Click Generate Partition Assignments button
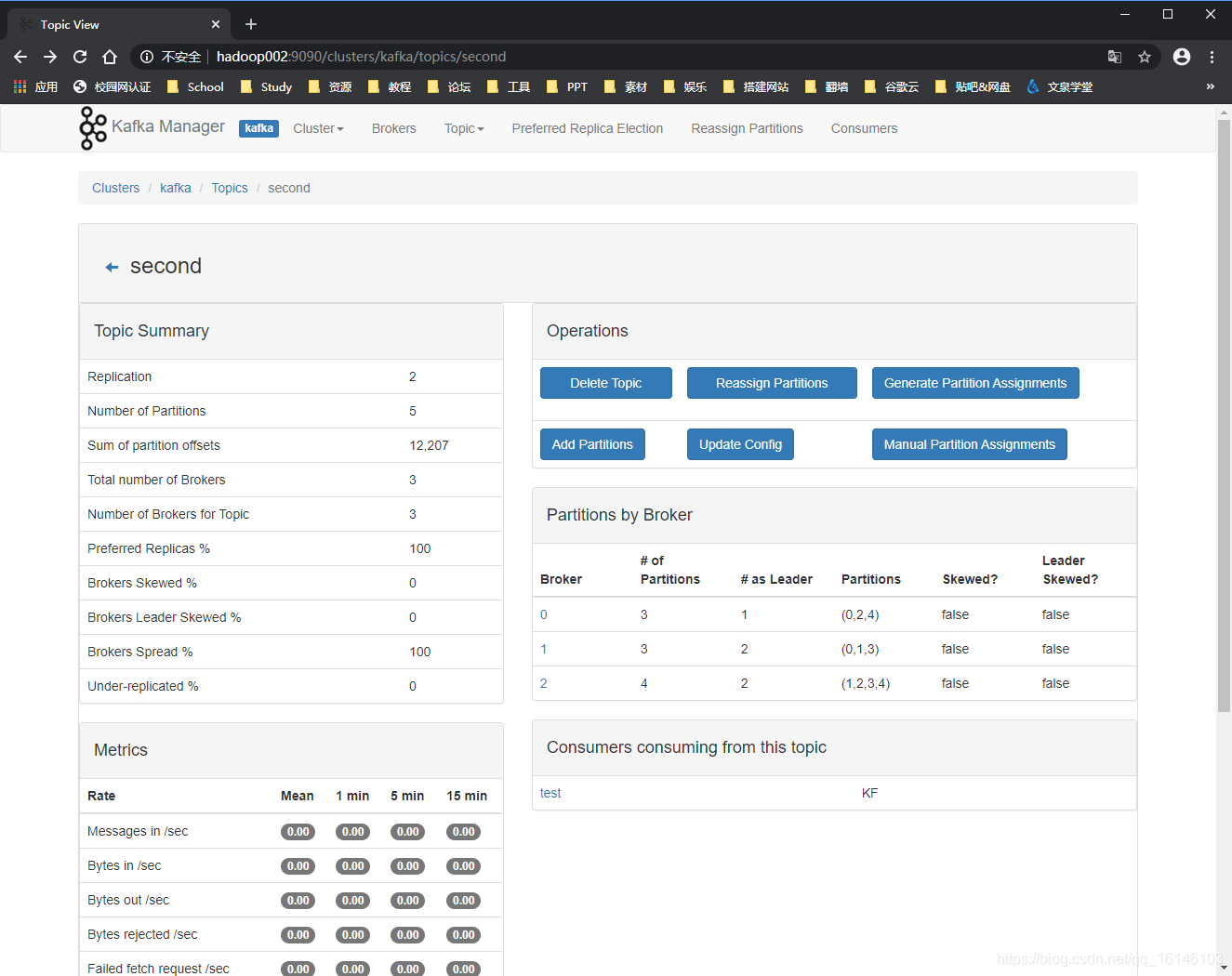1232x976 pixels. [975, 383]
